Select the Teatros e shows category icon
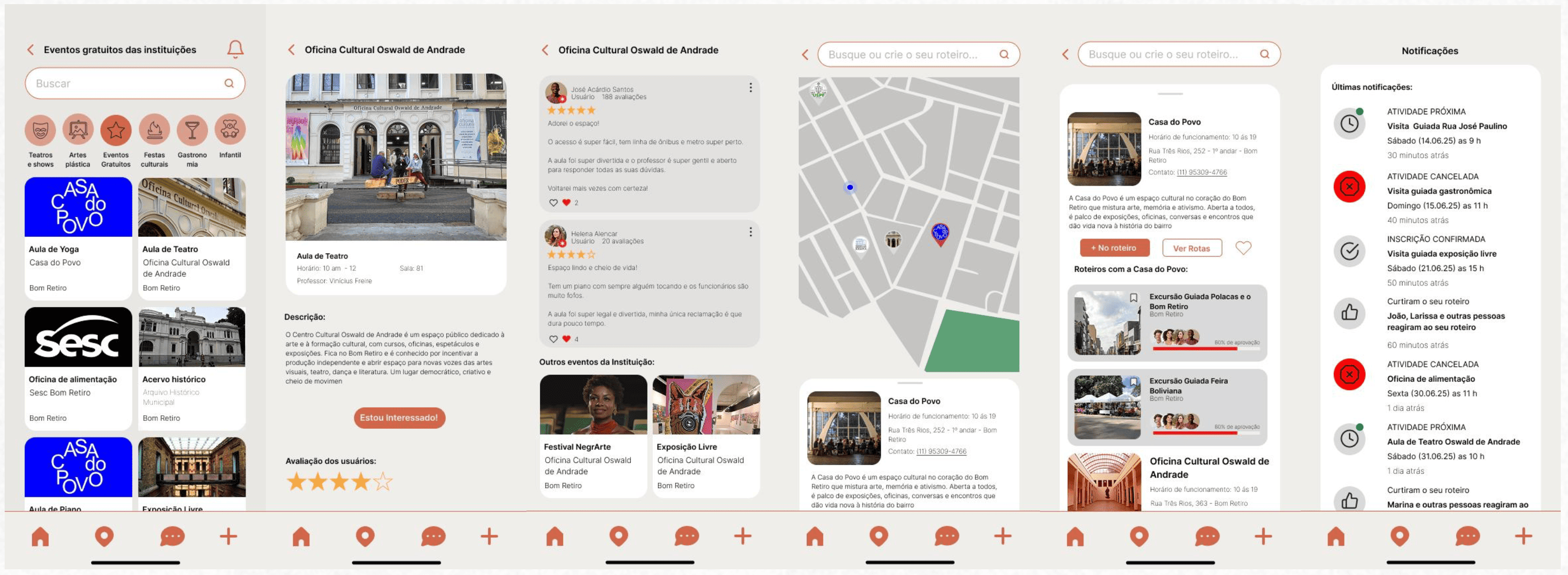The width and height of the screenshot is (1568, 575). tap(40, 130)
